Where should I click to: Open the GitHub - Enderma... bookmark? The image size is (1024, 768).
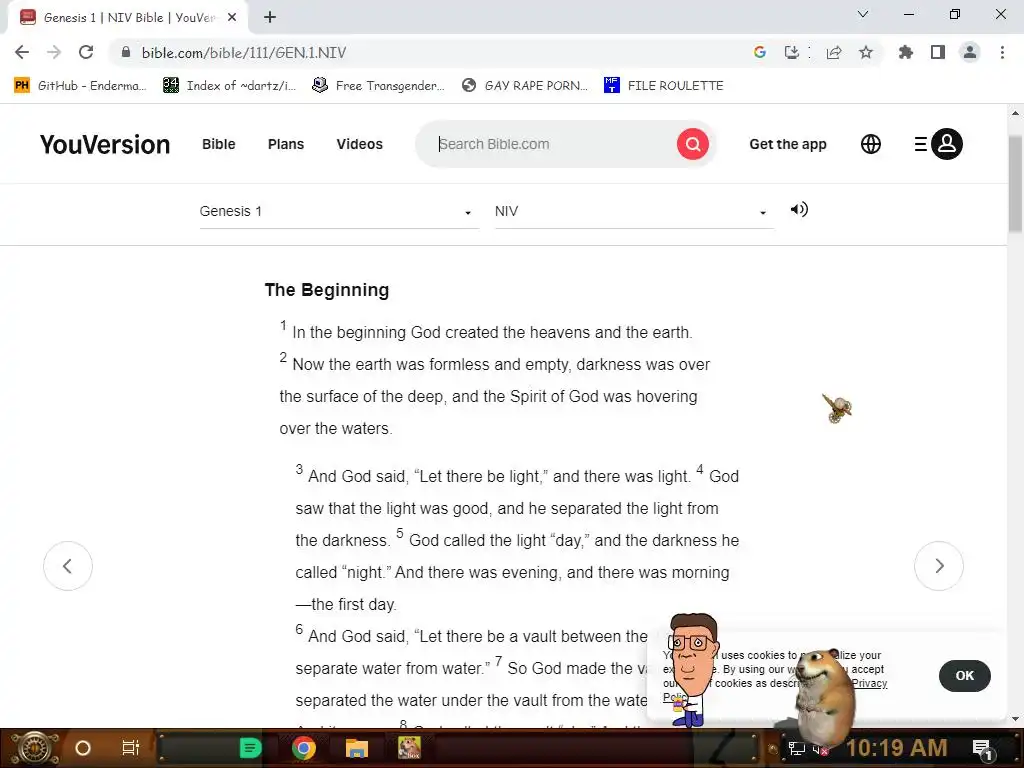coord(80,86)
